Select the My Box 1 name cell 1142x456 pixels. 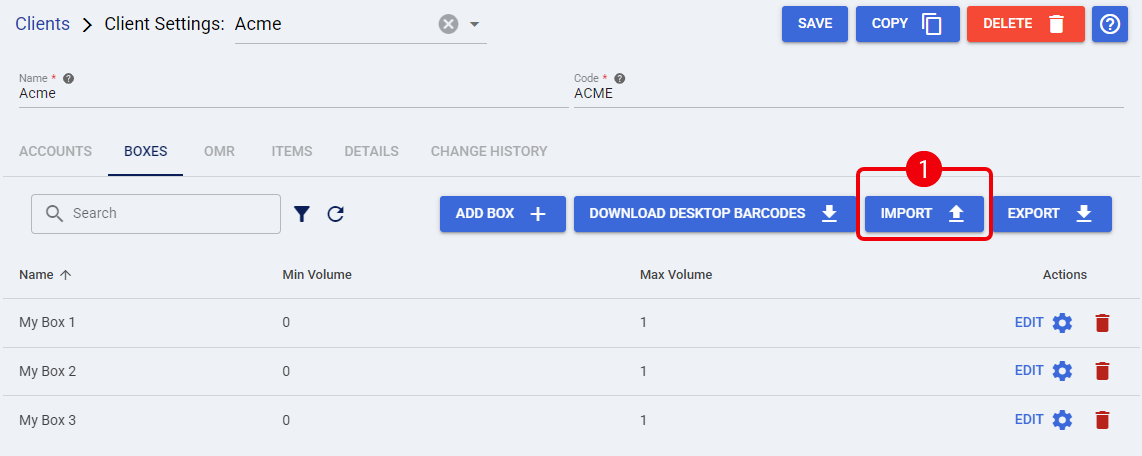pyautogui.click(x=47, y=322)
